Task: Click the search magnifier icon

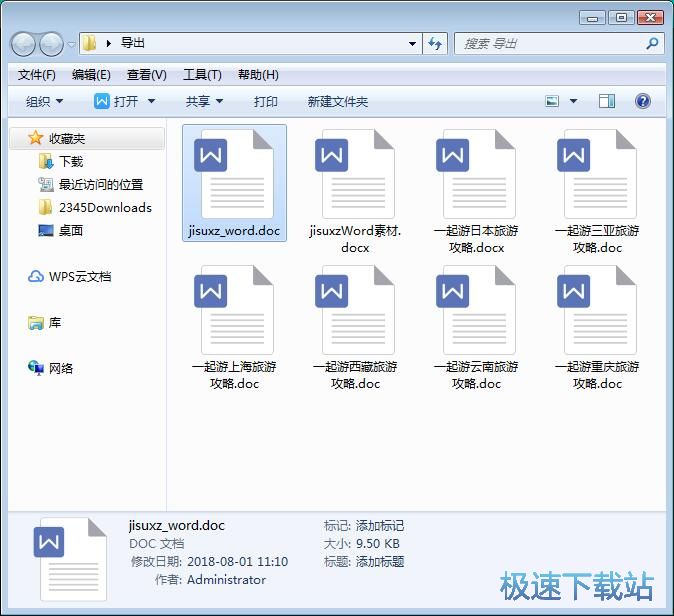Action: 652,43
